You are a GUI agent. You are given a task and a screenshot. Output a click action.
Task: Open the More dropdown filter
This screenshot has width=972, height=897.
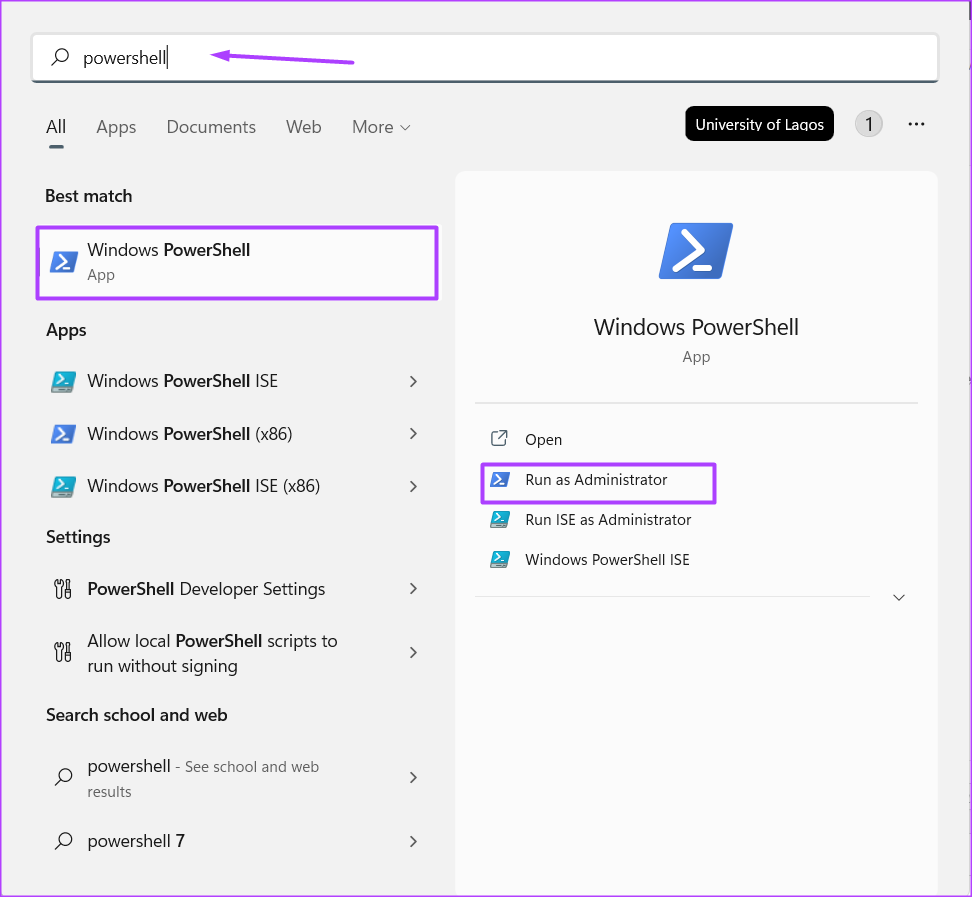click(x=381, y=126)
